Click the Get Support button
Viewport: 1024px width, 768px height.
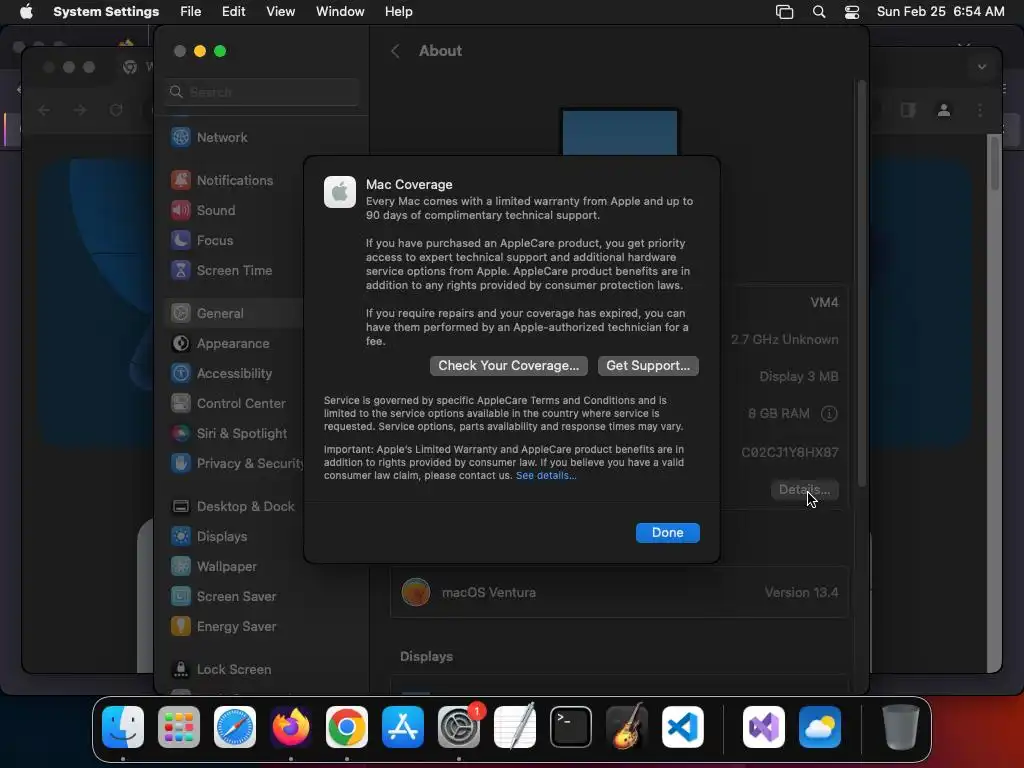pyautogui.click(x=648, y=366)
